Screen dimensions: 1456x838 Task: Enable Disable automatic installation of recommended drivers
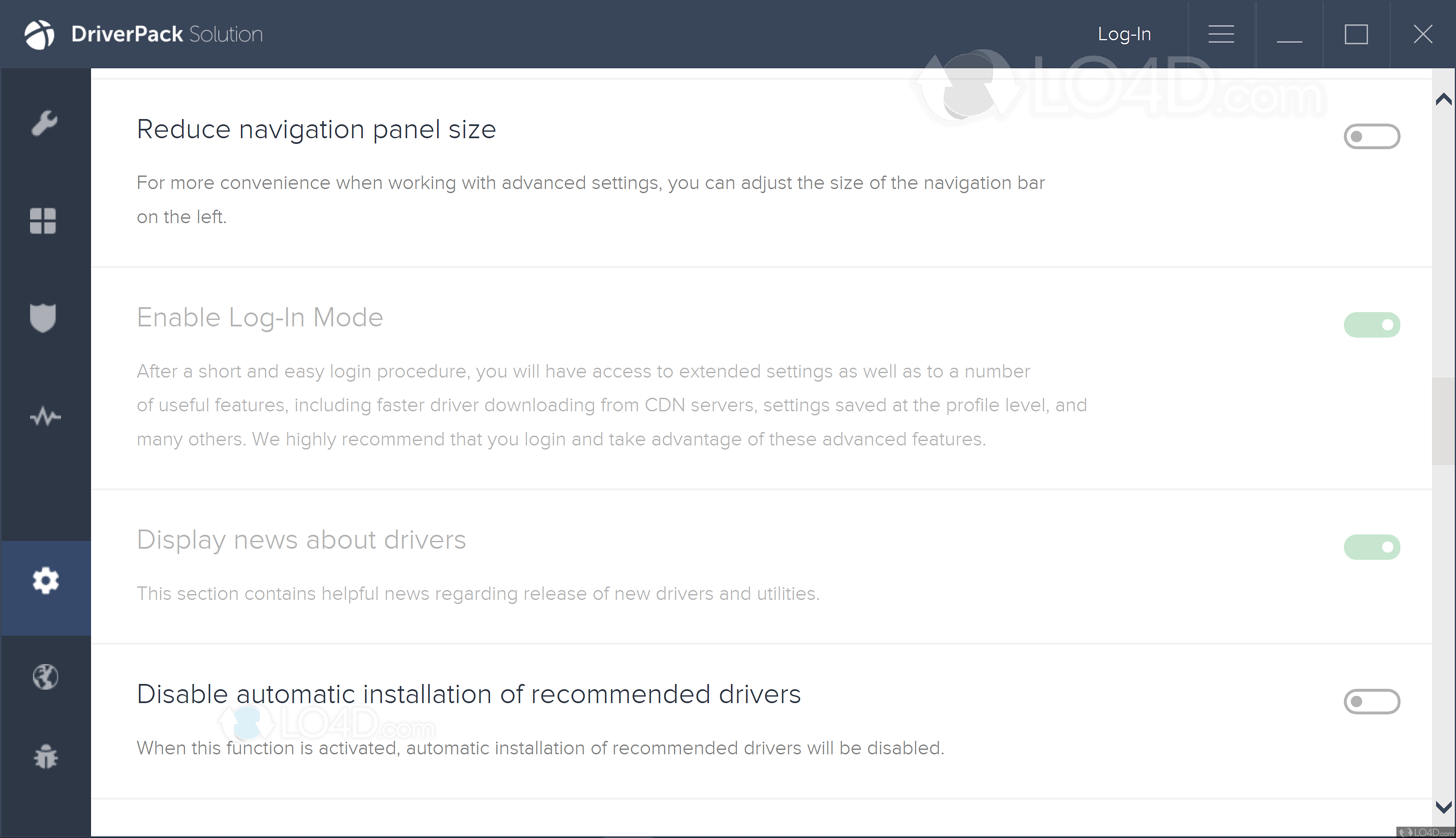coord(1372,701)
